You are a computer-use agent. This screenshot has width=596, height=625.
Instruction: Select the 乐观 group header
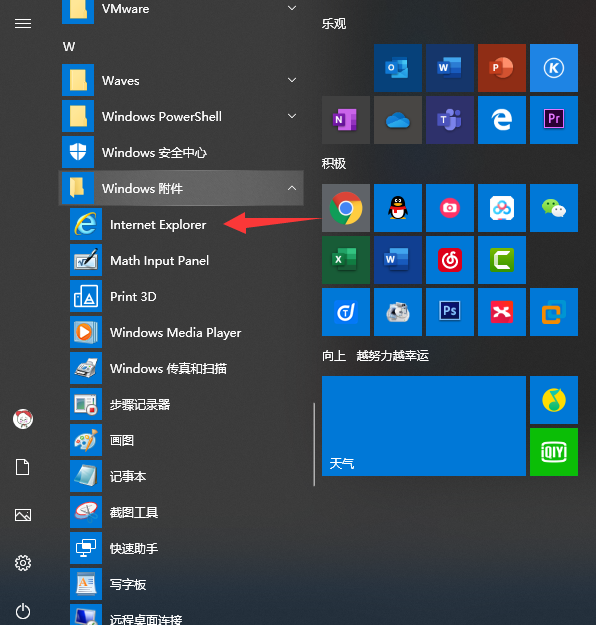tap(334, 24)
